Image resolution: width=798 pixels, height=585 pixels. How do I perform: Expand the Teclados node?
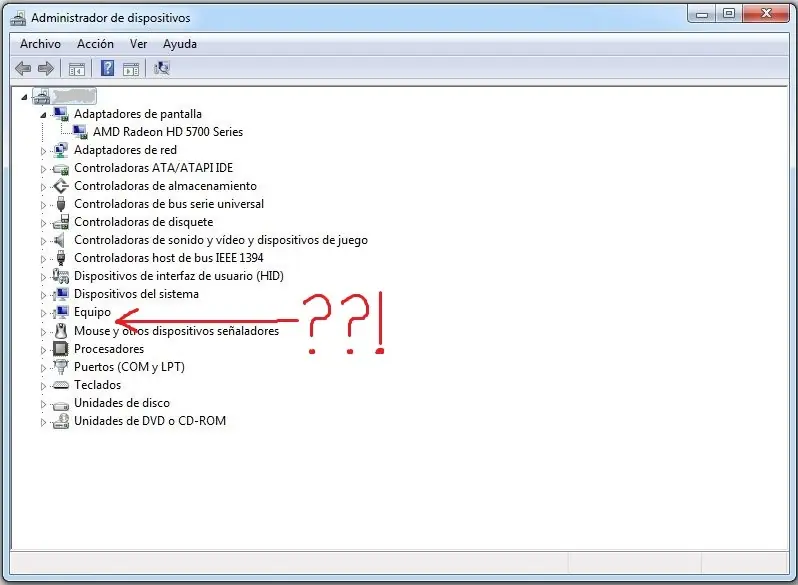[43, 386]
